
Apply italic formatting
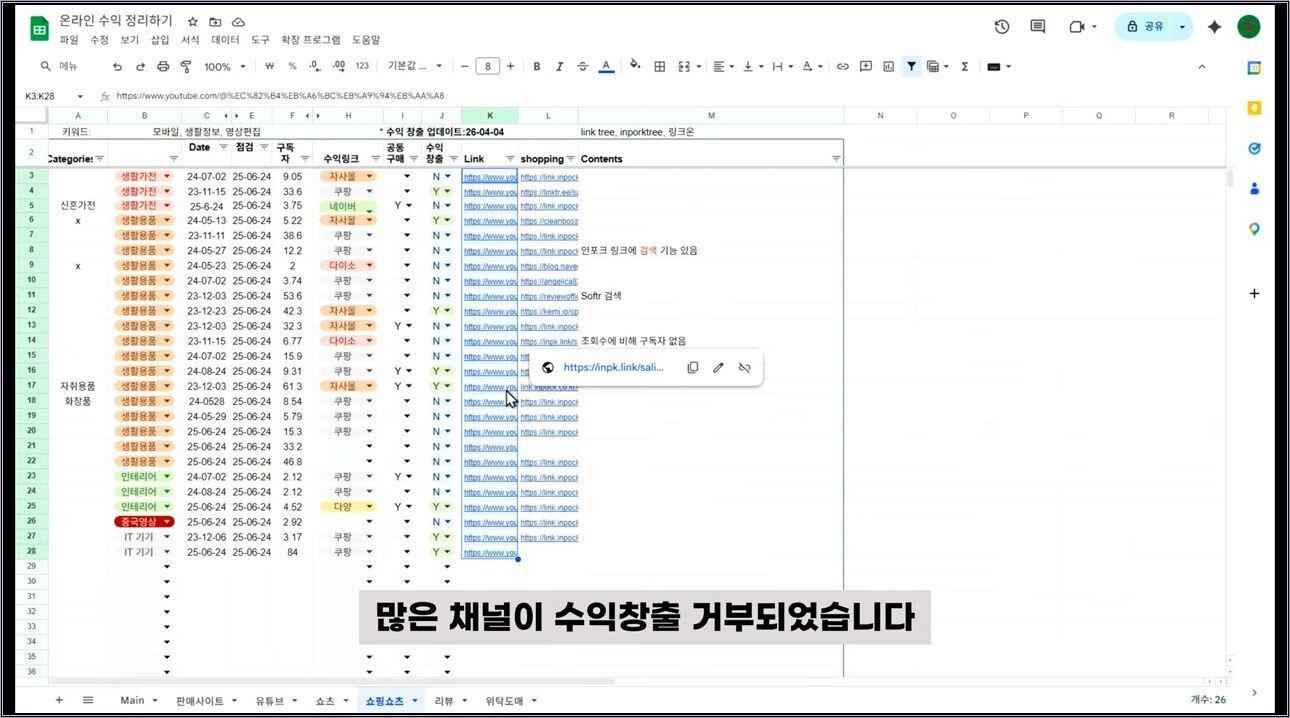point(560,67)
